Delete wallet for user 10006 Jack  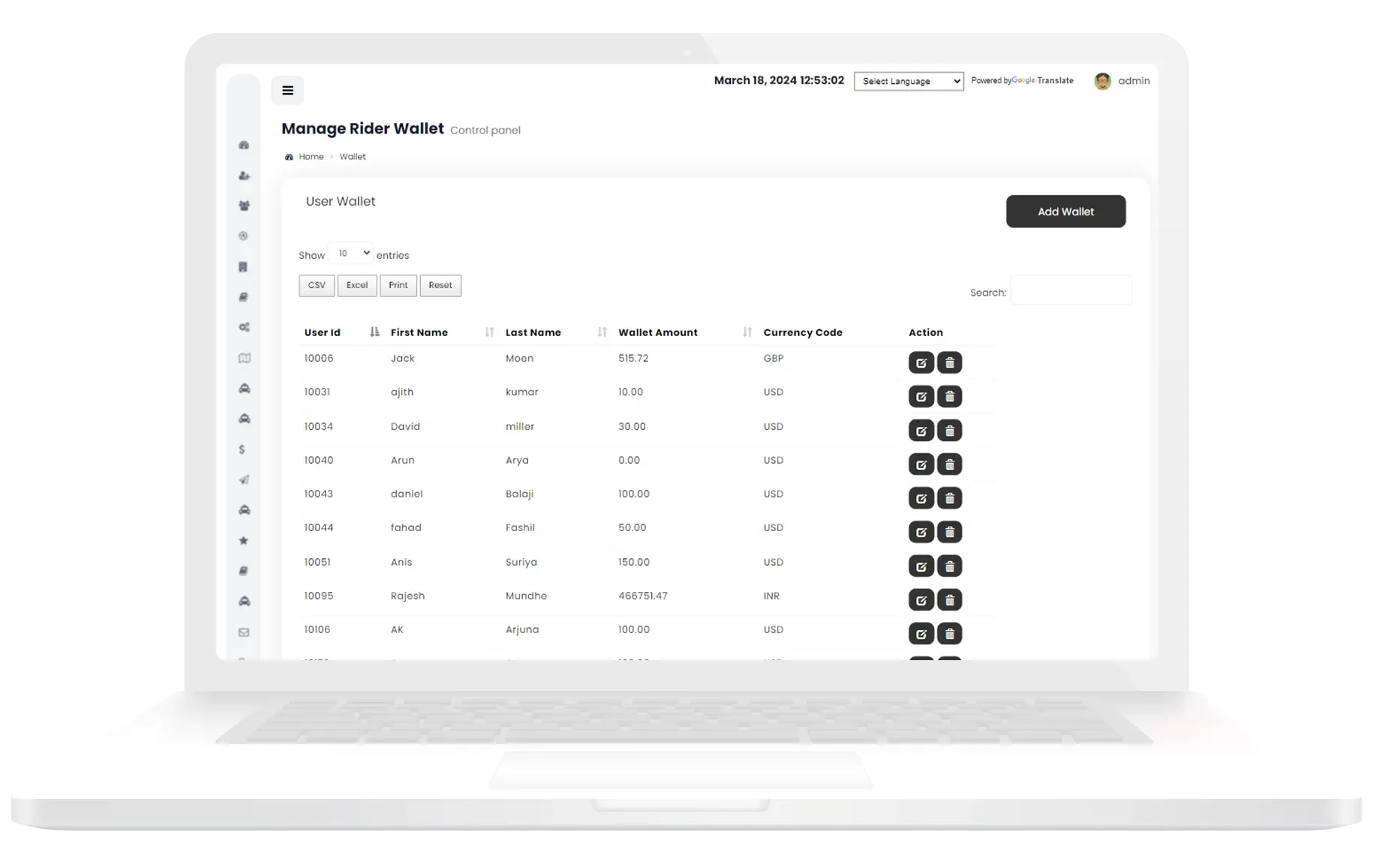(x=950, y=362)
